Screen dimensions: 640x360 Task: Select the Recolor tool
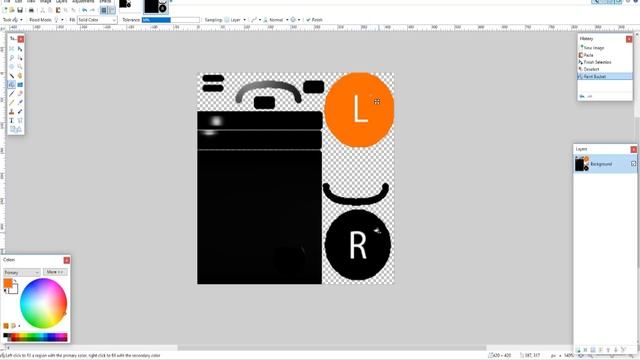pos(20,111)
